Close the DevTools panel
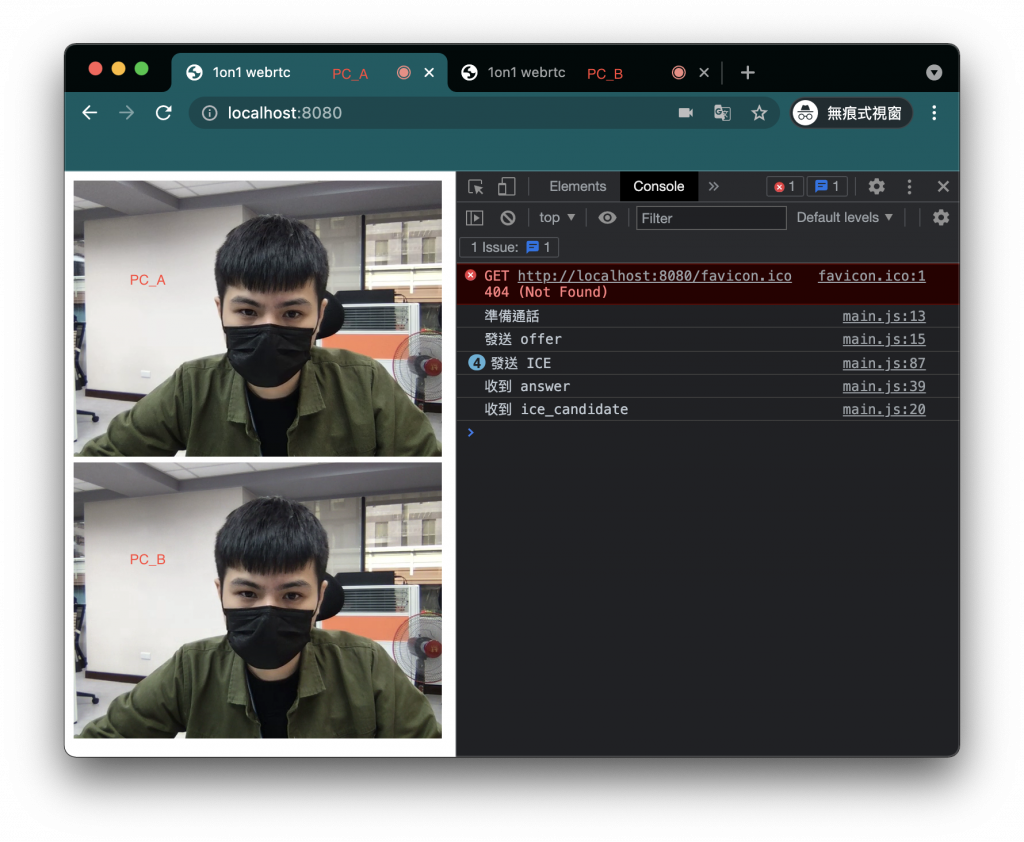The height and width of the screenshot is (842, 1024). [x=943, y=187]
